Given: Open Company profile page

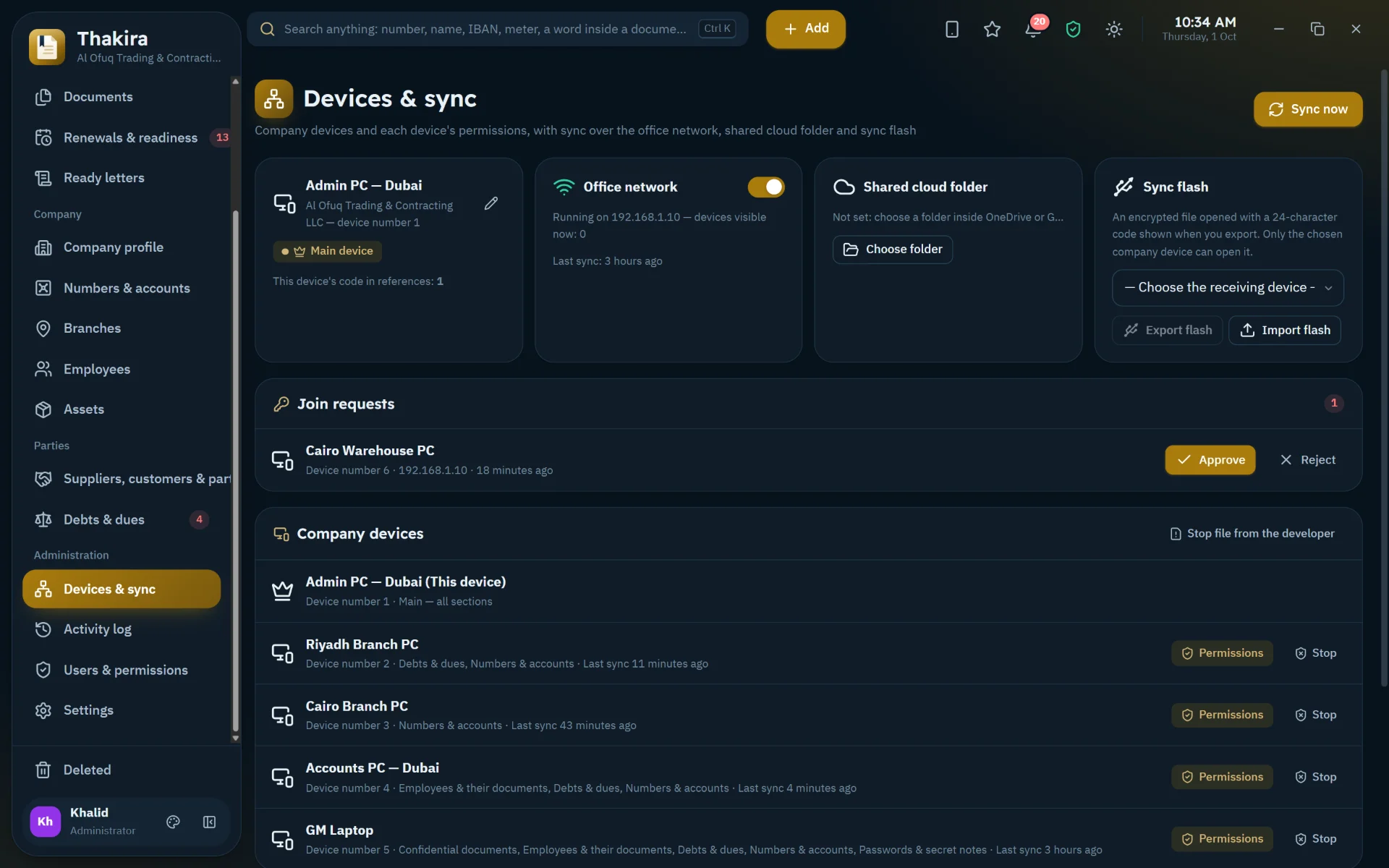Looking at the screenshot, I should tap(123, 247).
